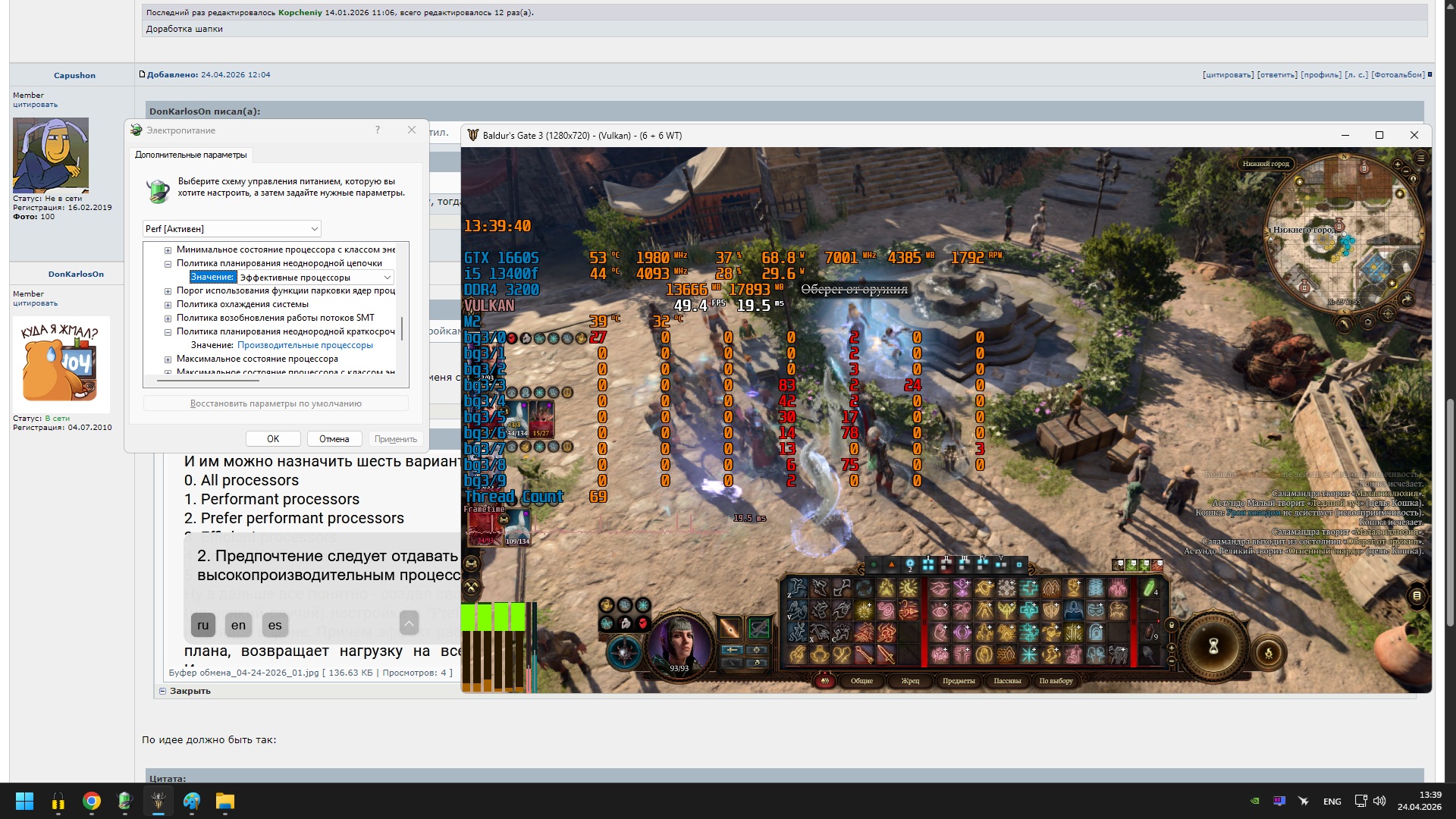Open the Perf [Активен] power plan dropdown
The width and height of the screenshot is (1456, 819).
click(232, 229)
